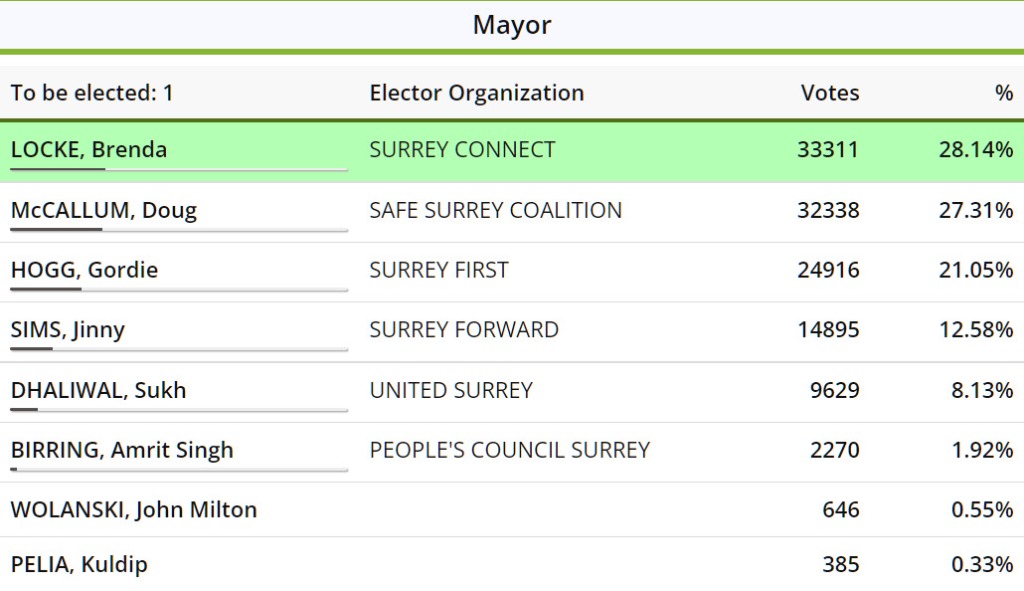The height and width of the screenshot is (591, 1024).
Task: Click the SIMS, Jinny candidate name
Action: click(x=67, y=330)
